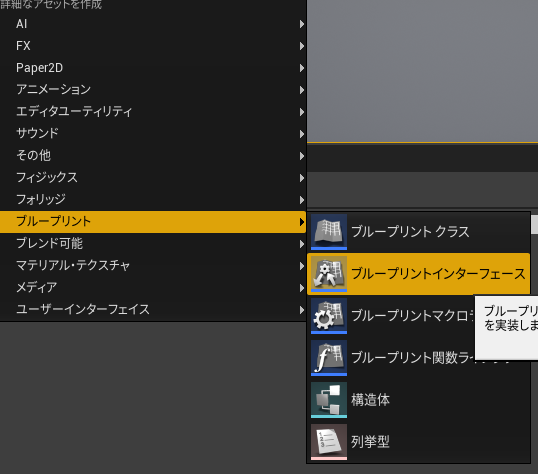
Task: Open the エディタユーティリティ submenu
Action: point(153,112)
